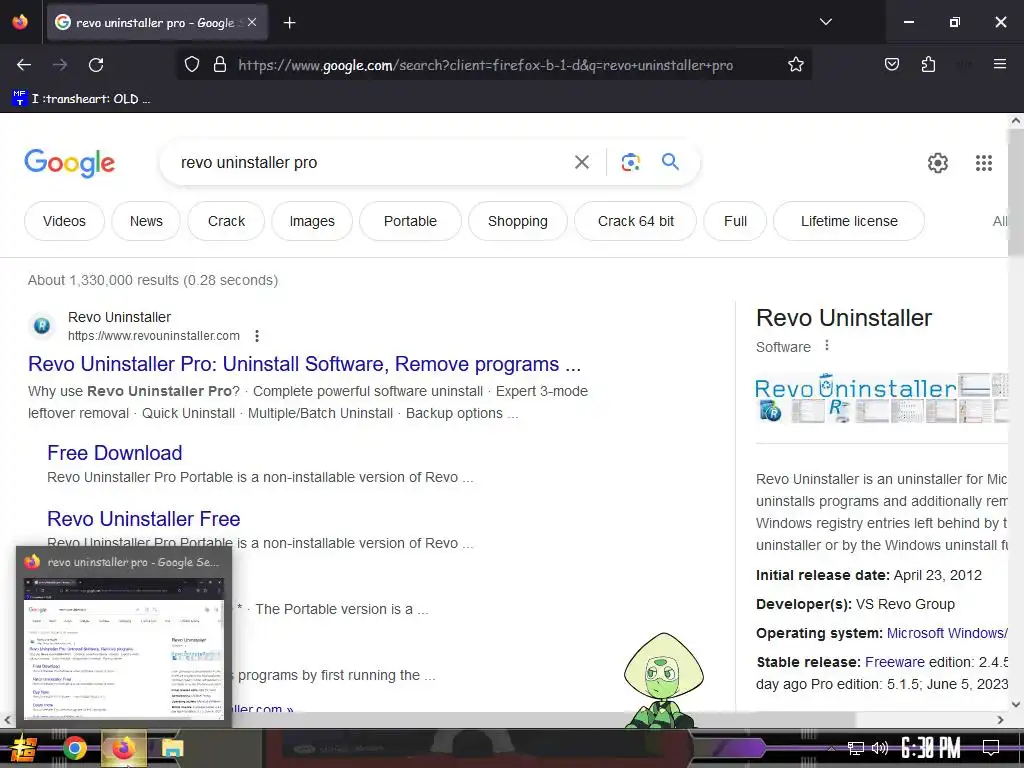Expand the list all tabs chevron

825,22
